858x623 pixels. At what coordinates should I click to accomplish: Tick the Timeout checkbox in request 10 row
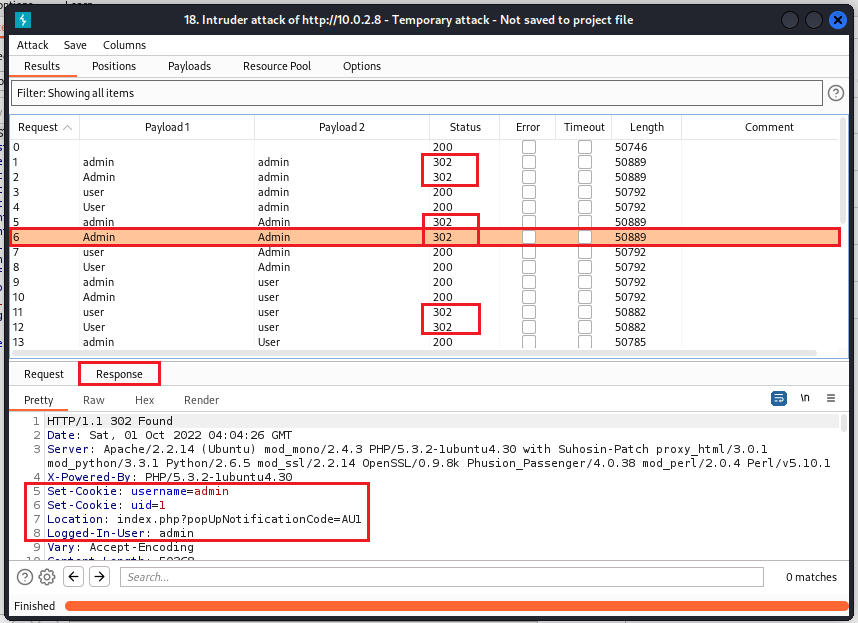(x=585, y=297)
